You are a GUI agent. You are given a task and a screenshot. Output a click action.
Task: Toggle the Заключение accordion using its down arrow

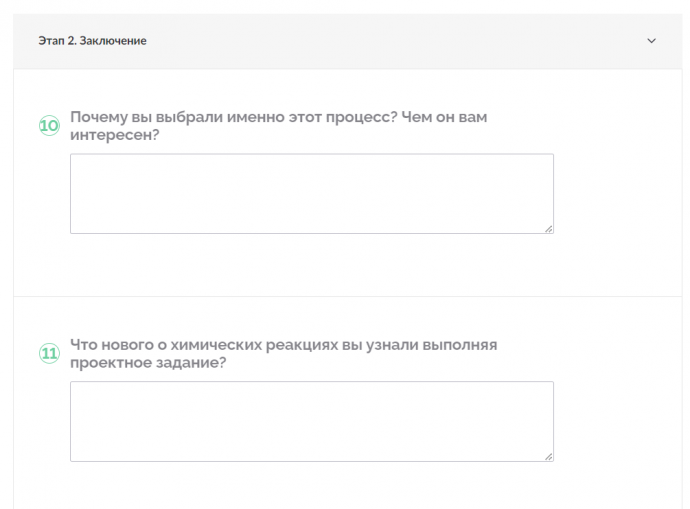[x=651, y=41]
